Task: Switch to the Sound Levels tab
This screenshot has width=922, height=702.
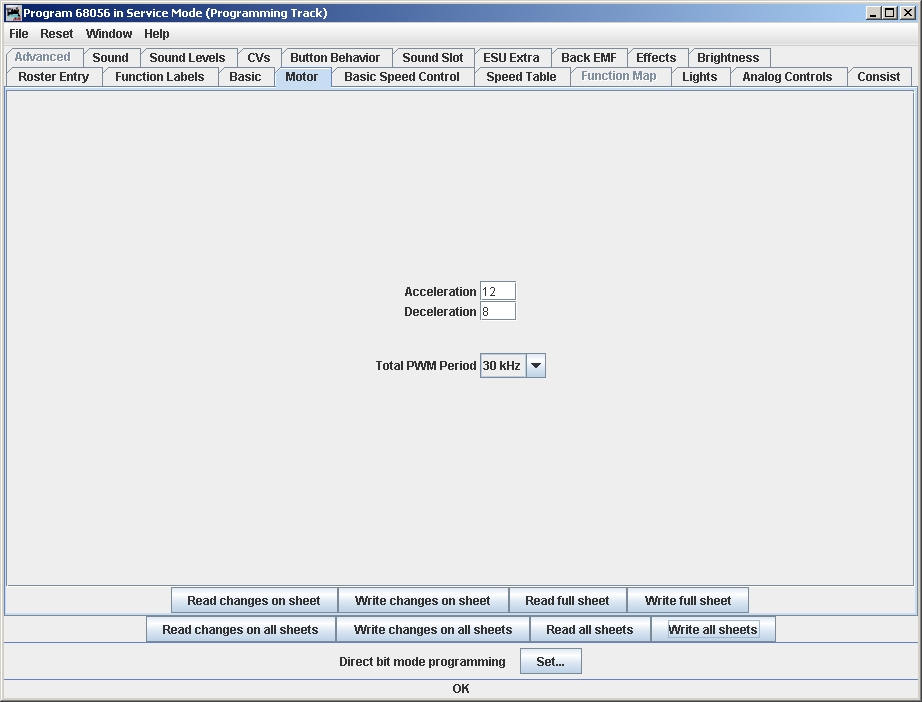Action: 187,58
